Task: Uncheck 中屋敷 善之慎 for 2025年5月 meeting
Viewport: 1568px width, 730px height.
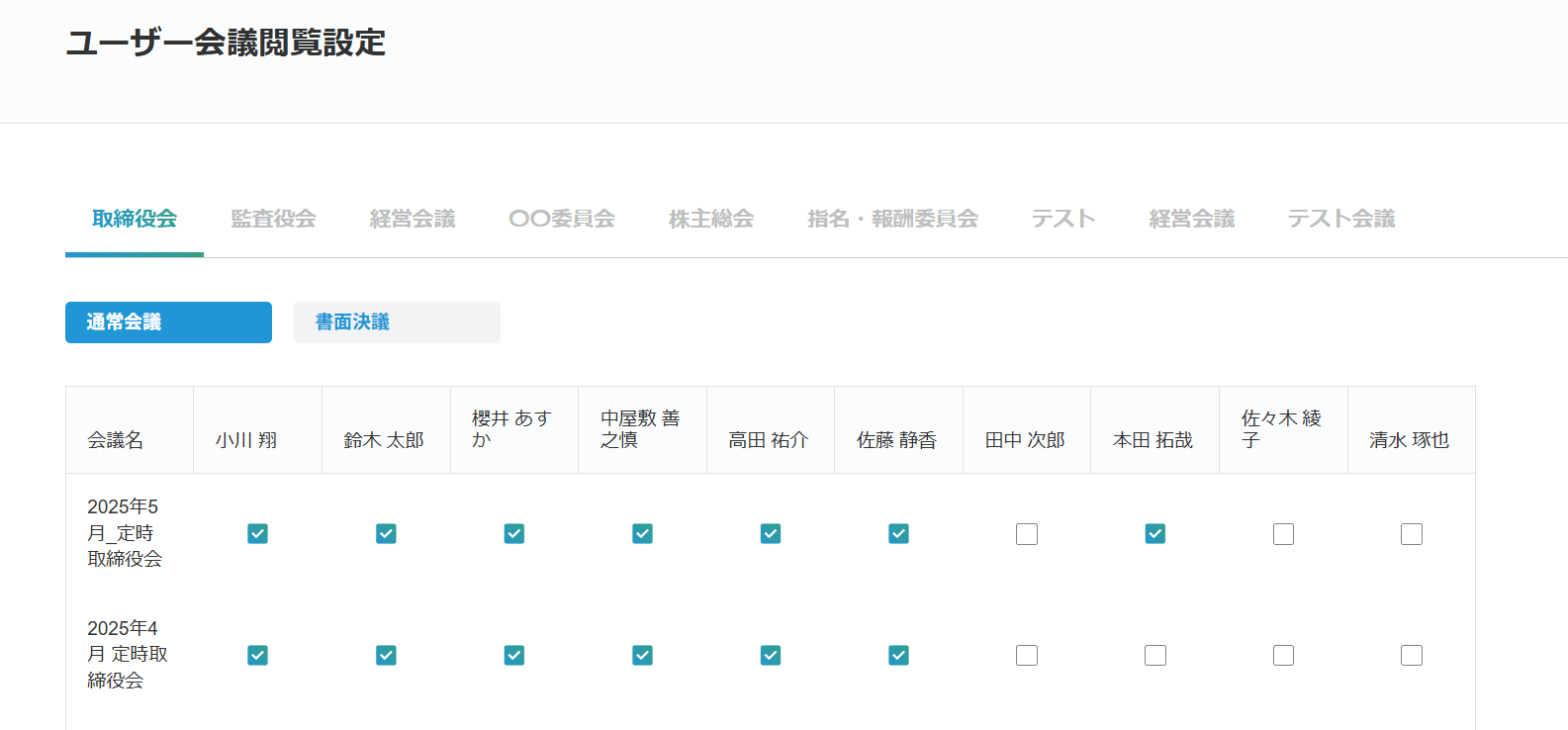Action: point(642,534)
